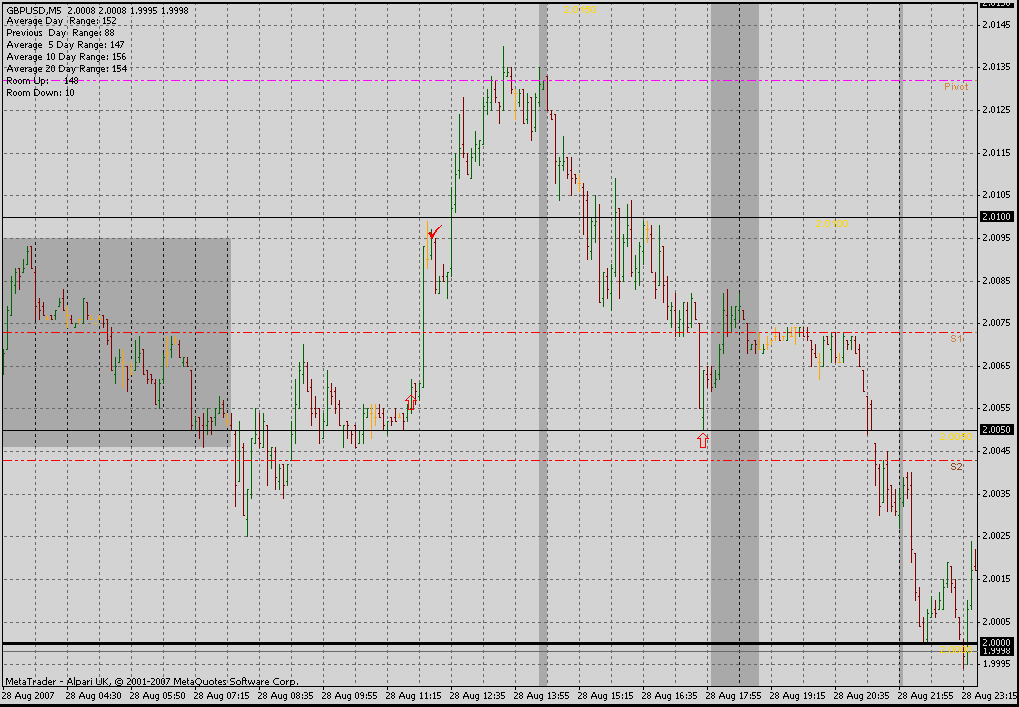Viewport: 1019px width, 707px height.
Task: Click the 28 Aug 08:35 time label
Action: click(x=285, y=696)
